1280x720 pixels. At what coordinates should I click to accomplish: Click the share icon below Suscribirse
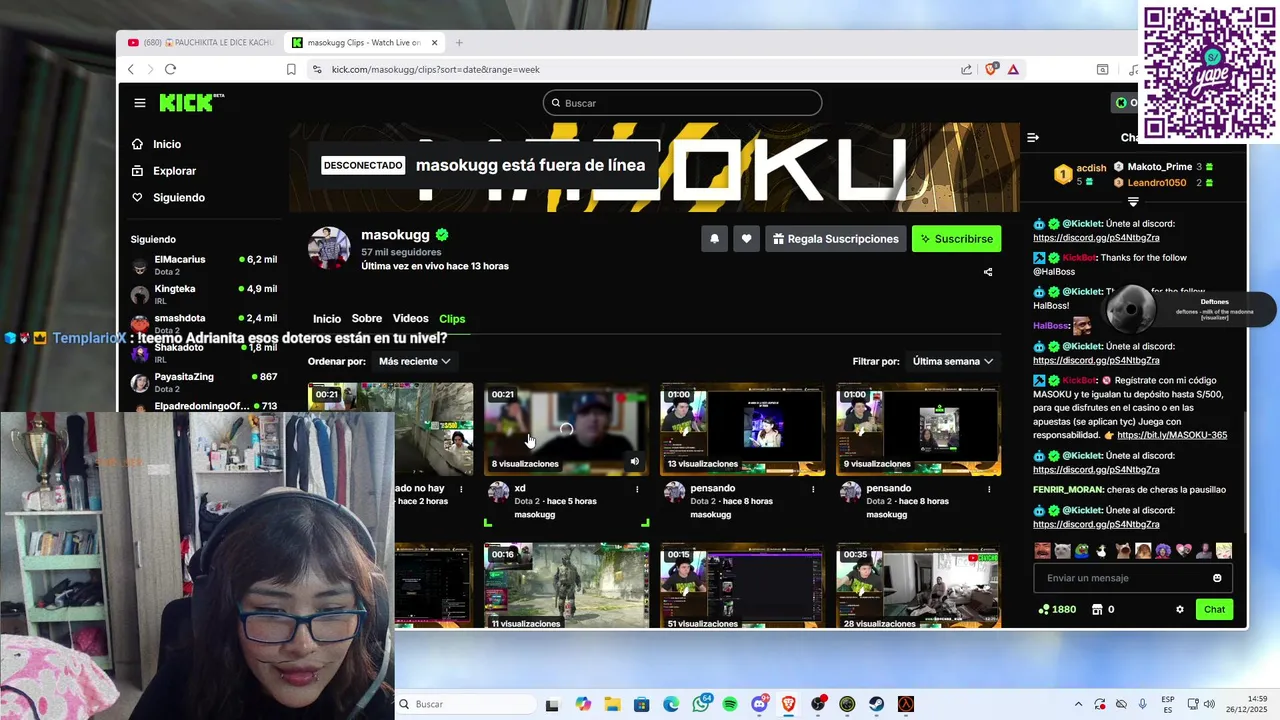click(x=988, y=272)
